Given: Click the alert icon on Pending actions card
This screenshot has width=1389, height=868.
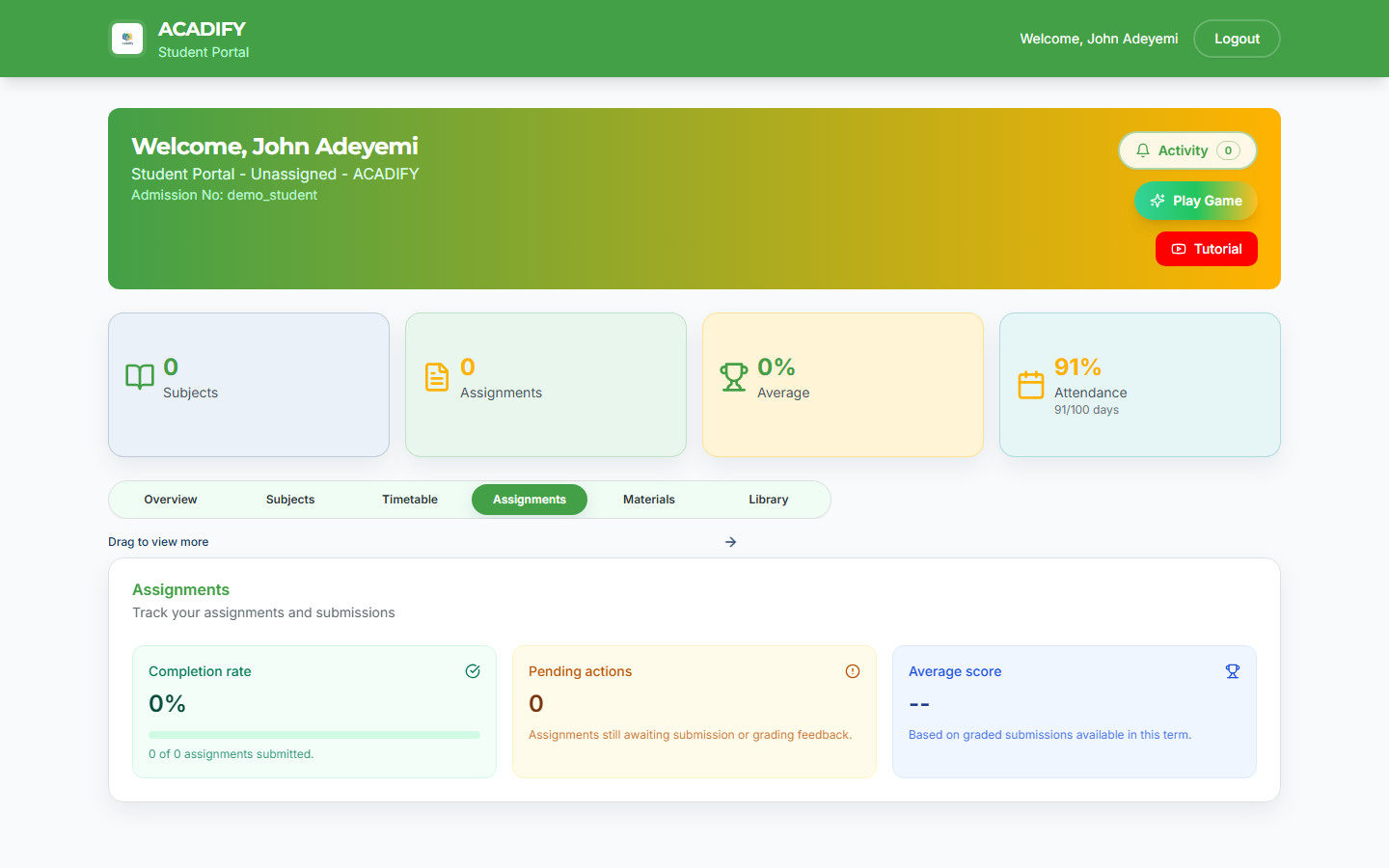Looking at the screenshot, I should pos(853,671).
